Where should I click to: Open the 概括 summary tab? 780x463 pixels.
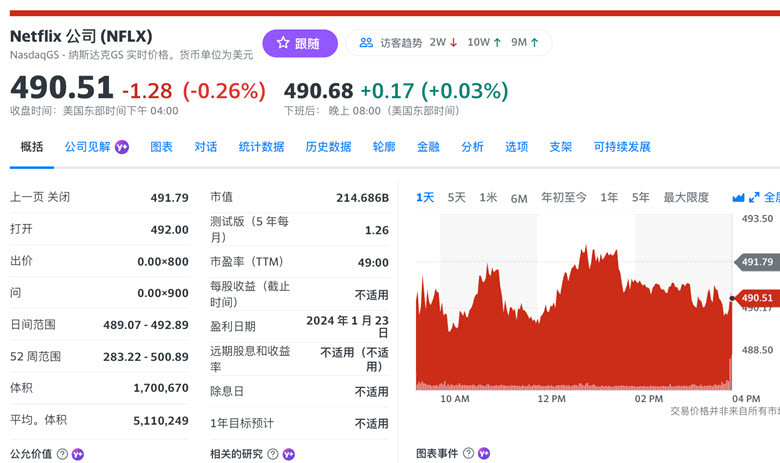(x=32, y=147)
